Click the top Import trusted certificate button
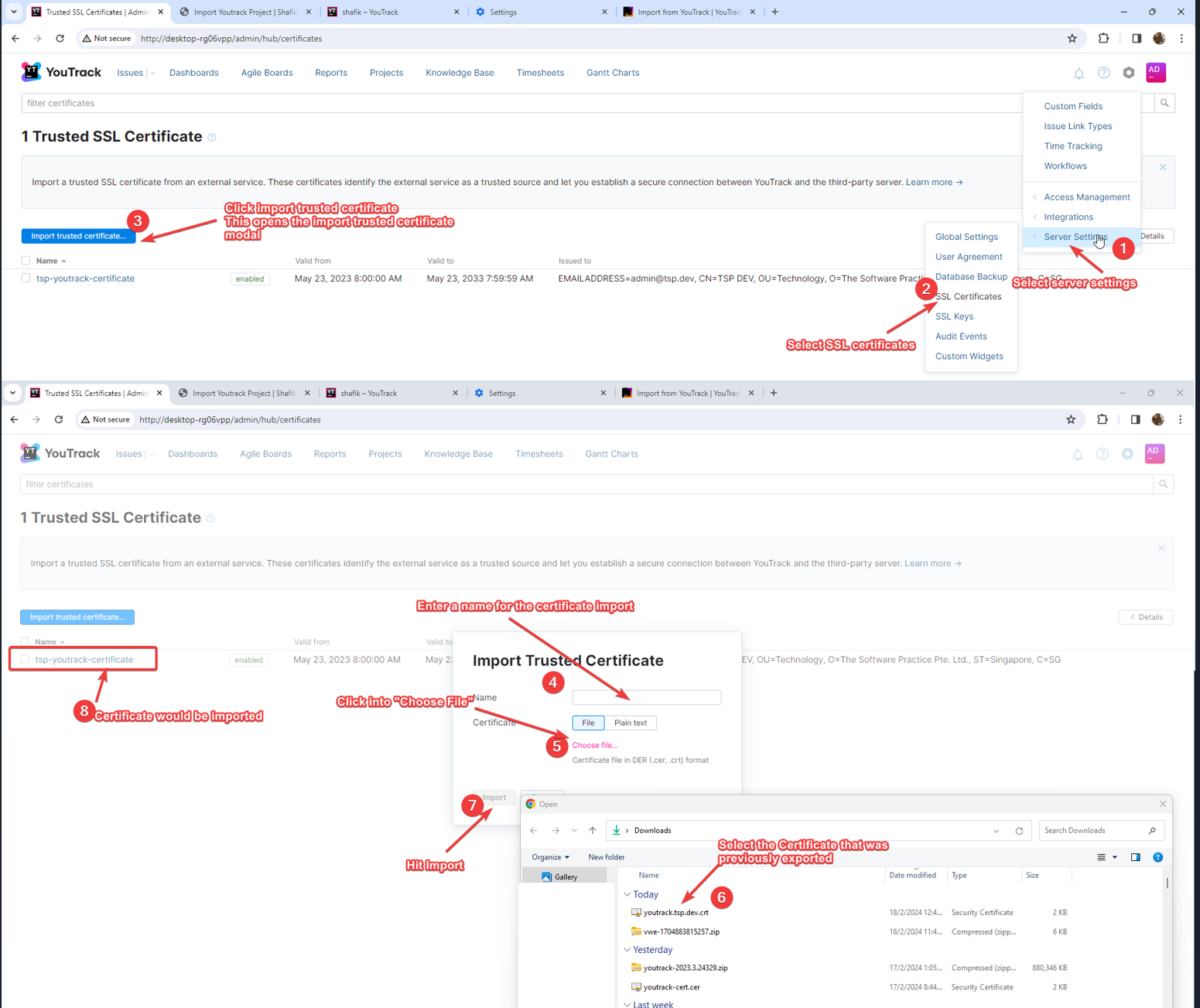Viewport: 1200px width, 1008px height. 78,236
